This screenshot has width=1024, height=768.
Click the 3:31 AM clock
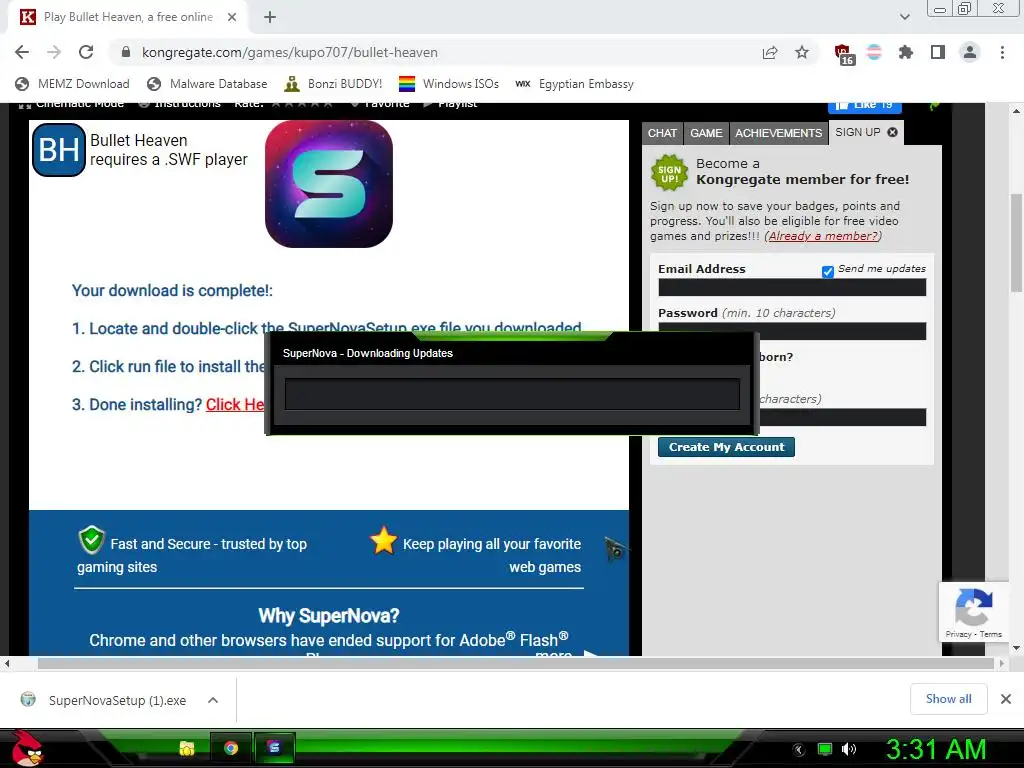(936, 749)
